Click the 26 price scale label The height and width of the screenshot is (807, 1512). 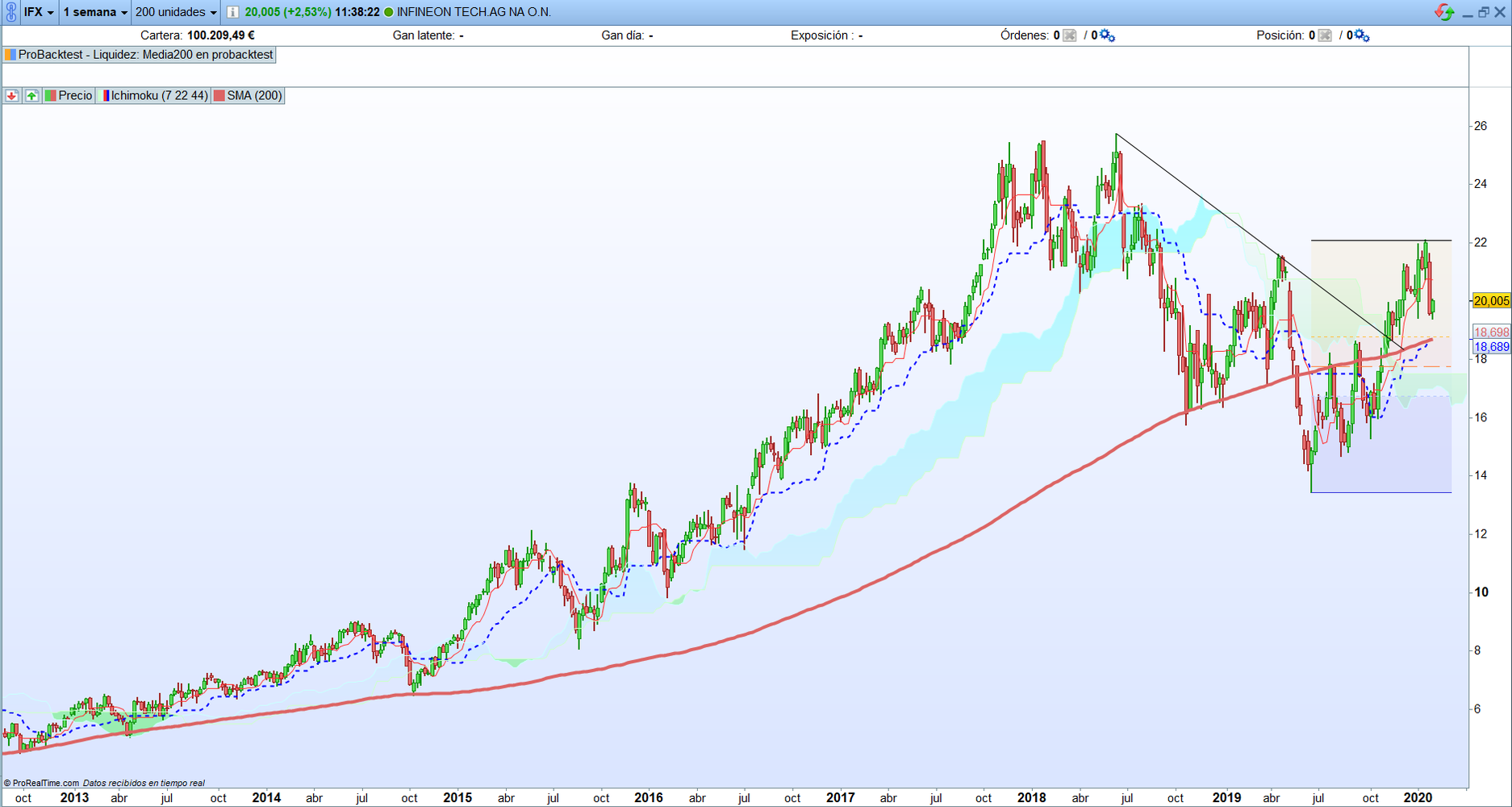(1481, 126)
